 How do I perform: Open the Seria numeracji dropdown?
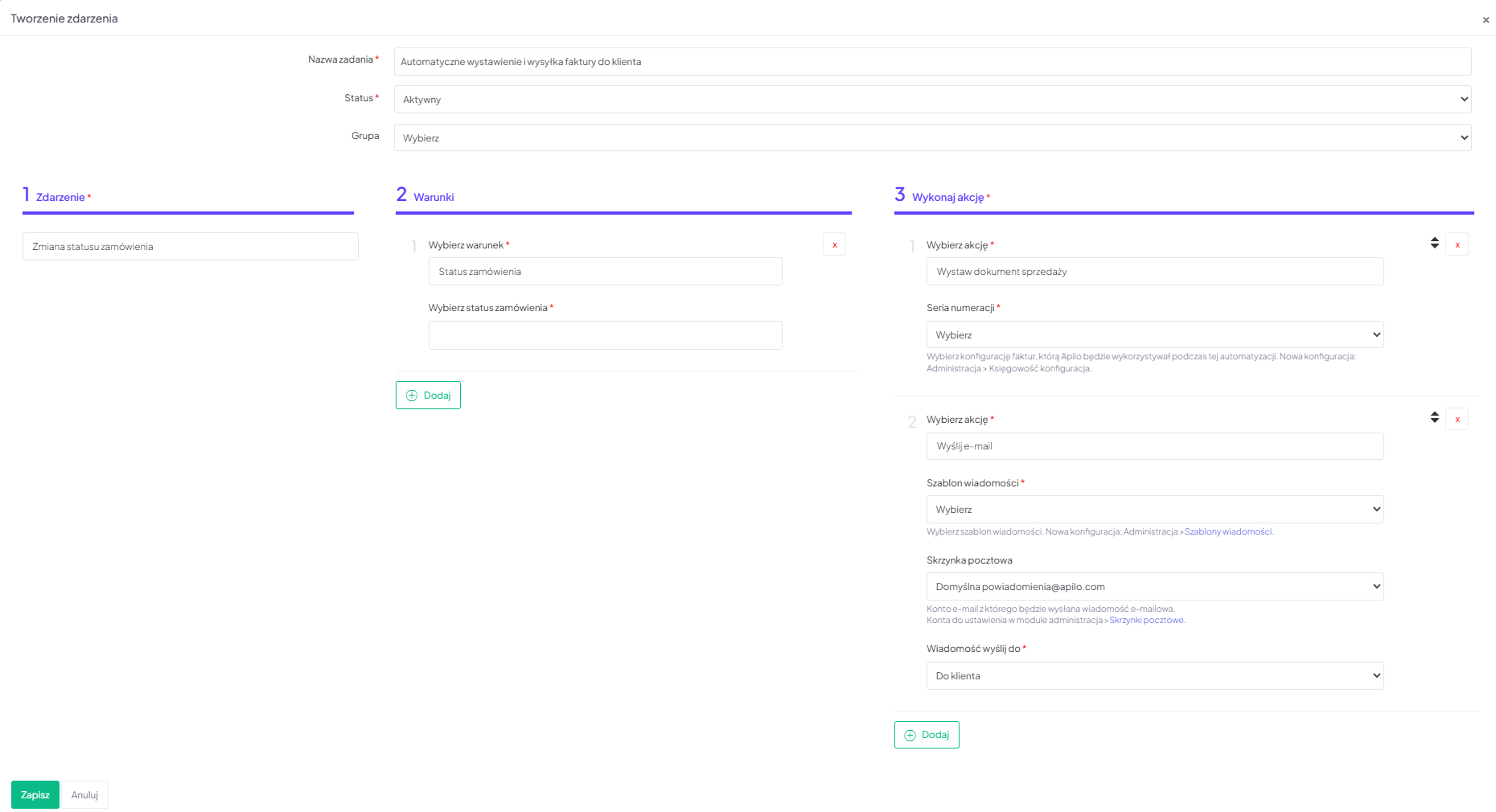point(1154,335)
